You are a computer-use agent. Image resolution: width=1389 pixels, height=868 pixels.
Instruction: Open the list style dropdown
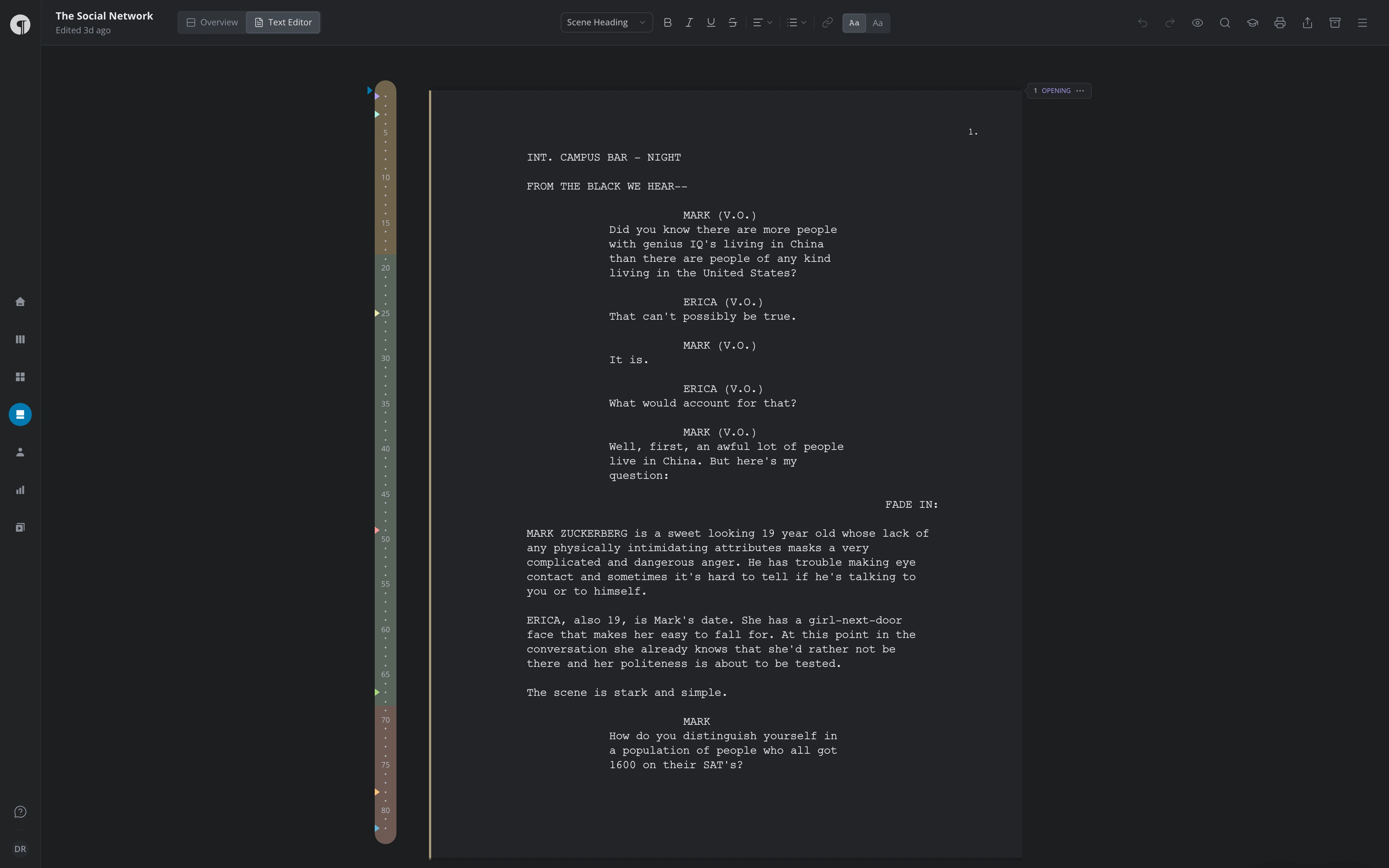[797, 22]
